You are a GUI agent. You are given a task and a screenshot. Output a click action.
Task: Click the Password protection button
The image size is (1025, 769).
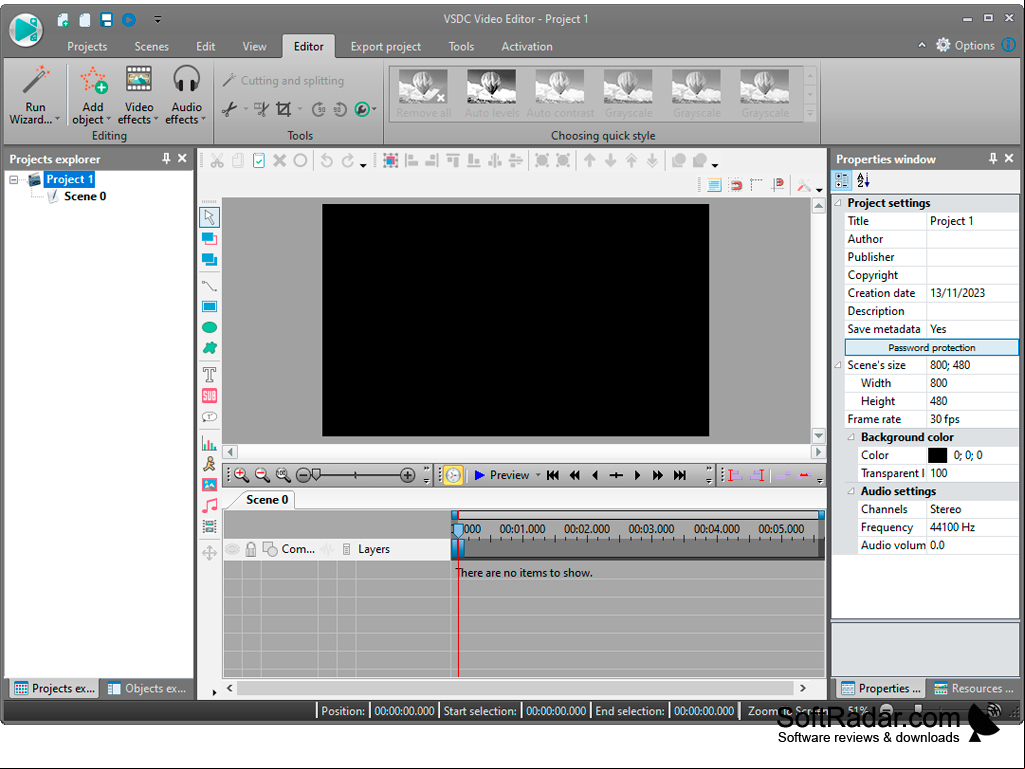point(932,347)
